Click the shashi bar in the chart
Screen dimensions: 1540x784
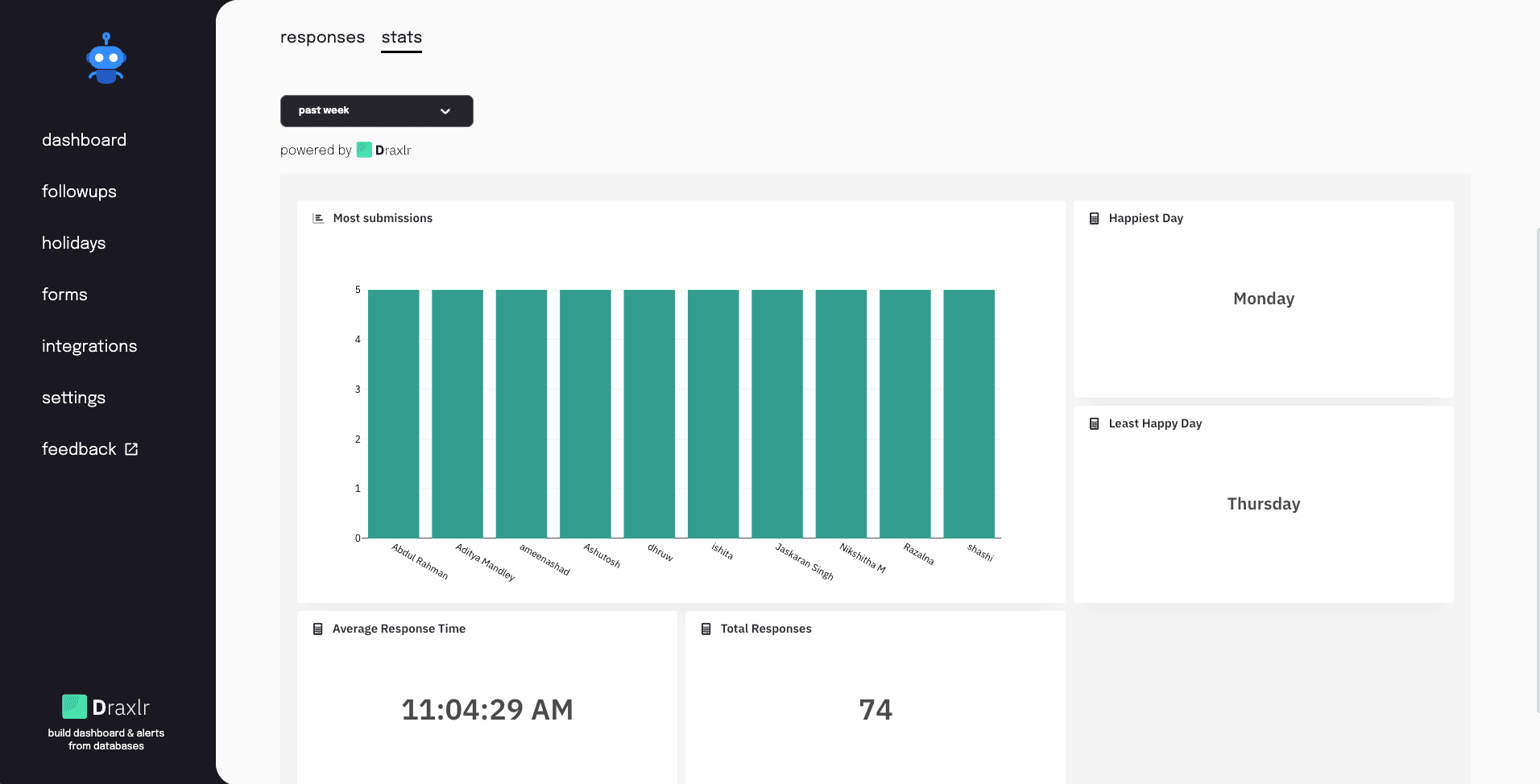(x=969, y=414)
